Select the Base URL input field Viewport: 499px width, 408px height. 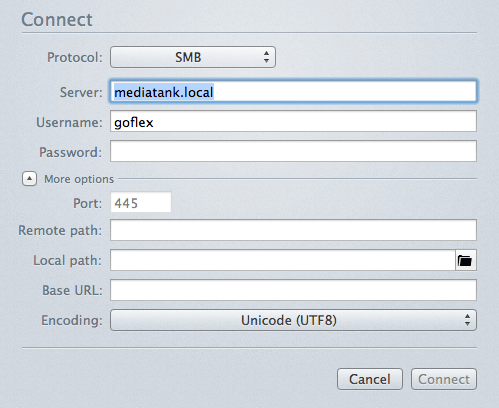[293, 290]
